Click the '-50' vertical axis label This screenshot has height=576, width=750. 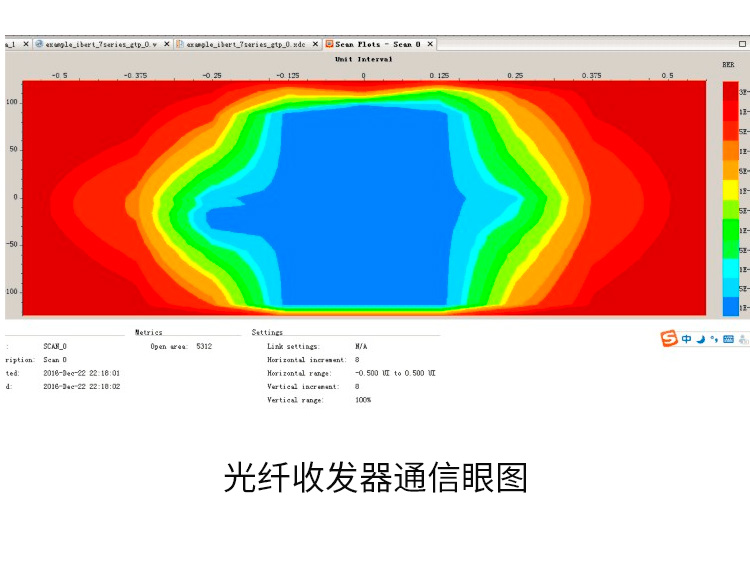click(x=12, y=244)
